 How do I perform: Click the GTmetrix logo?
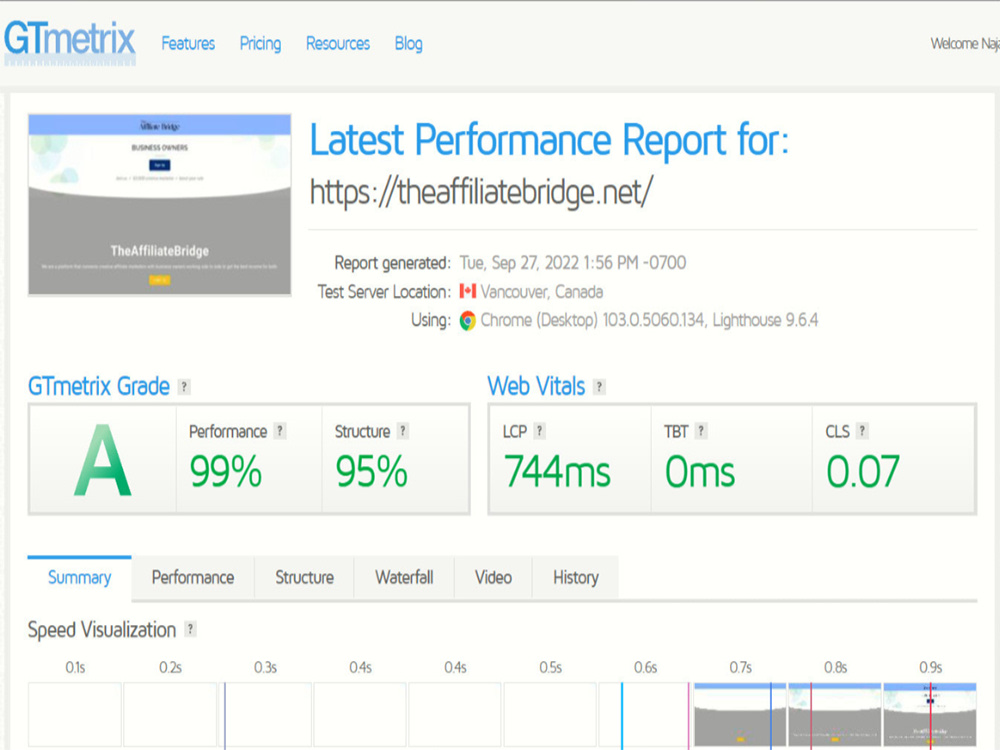(x=70, y=43)
